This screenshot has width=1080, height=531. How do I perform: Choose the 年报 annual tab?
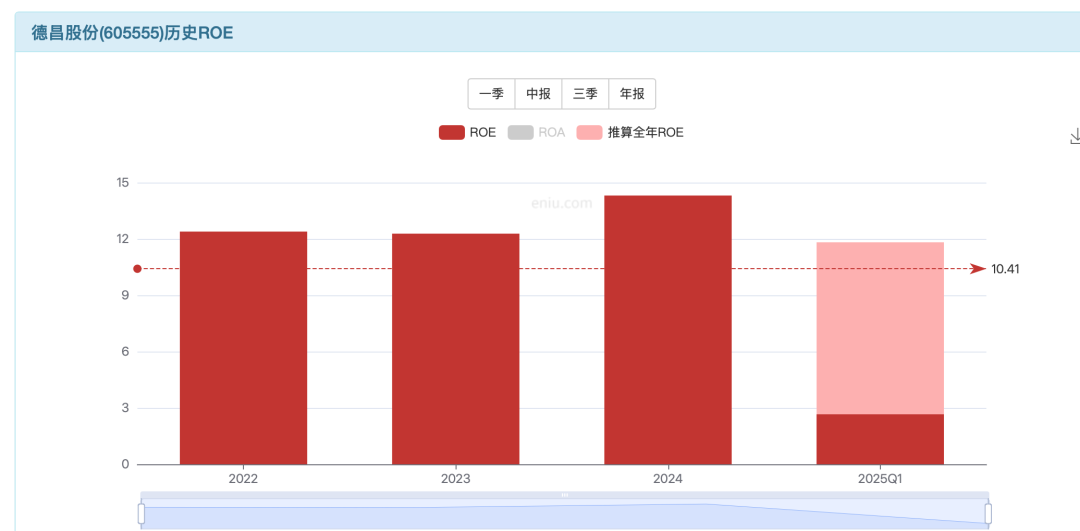coord(632,94)
